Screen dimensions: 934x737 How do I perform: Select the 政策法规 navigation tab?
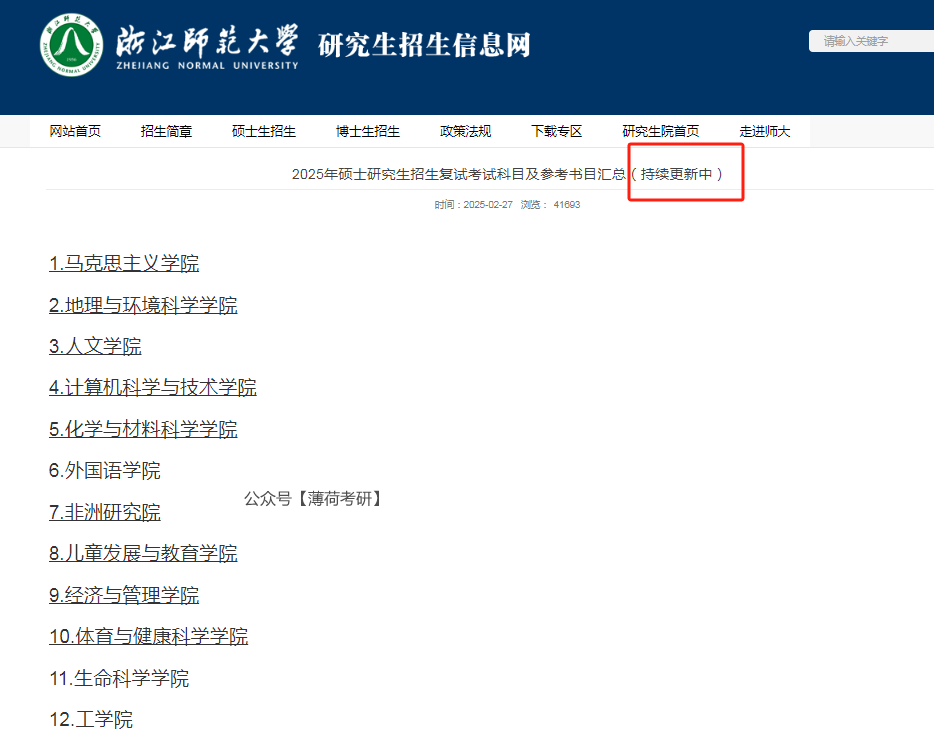(464, 130)
